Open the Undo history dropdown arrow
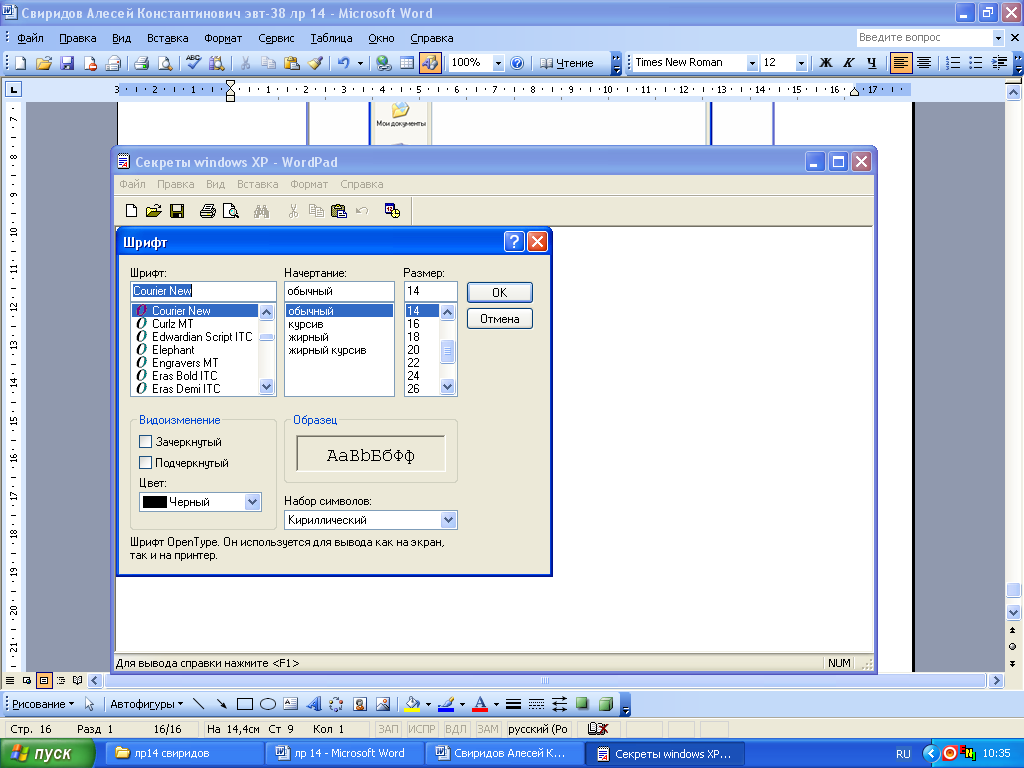1024x768 pixels. (360, 63)
